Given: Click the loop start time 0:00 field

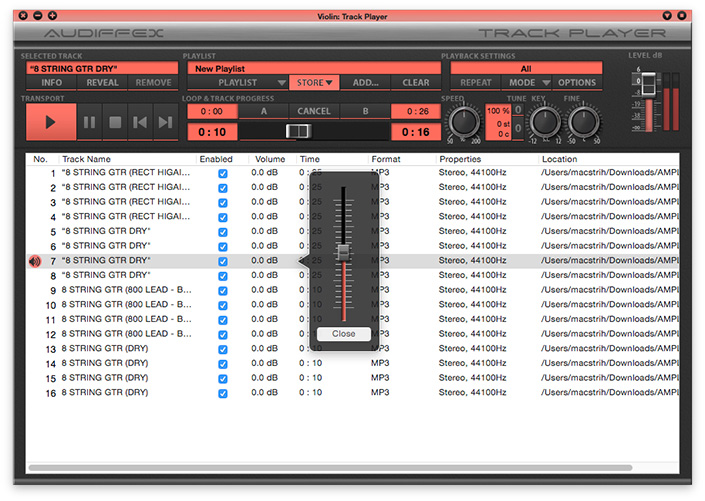Looking at the screenshot, I should tap(212, 111).
